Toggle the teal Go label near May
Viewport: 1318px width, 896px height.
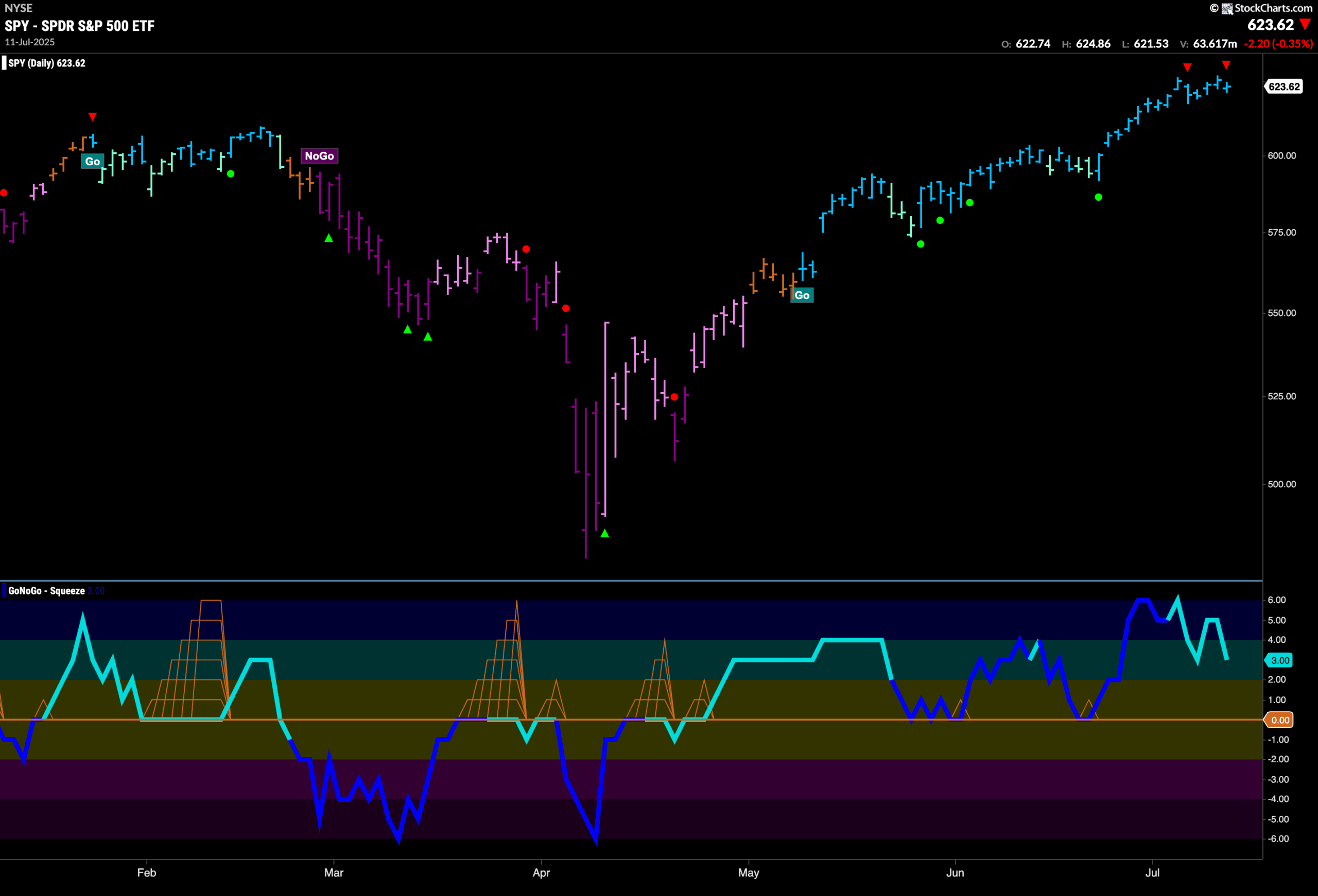[x=803, y=295]
